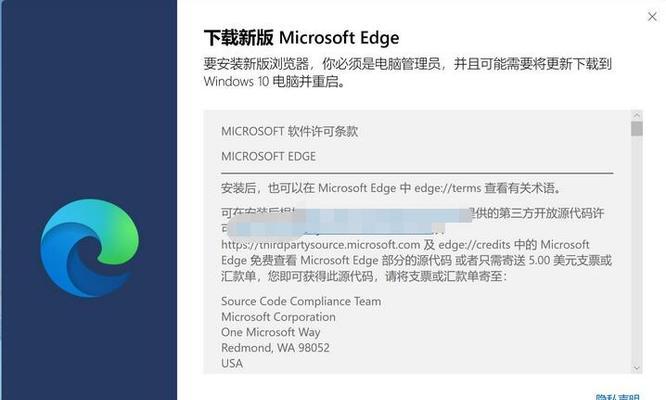Click the Redmond, WA 98052 line
Image resolution: width=666 pixels, height=400 pixels.
(275, 348)
